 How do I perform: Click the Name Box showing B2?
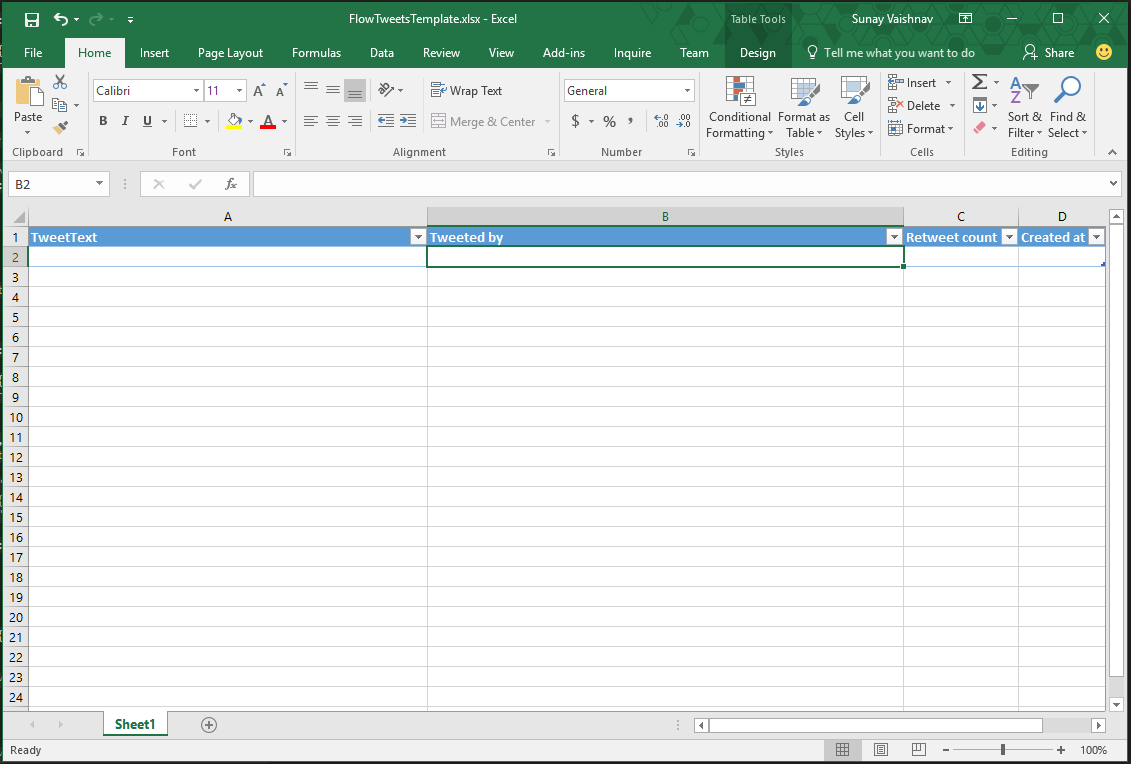tap(50, 184)
